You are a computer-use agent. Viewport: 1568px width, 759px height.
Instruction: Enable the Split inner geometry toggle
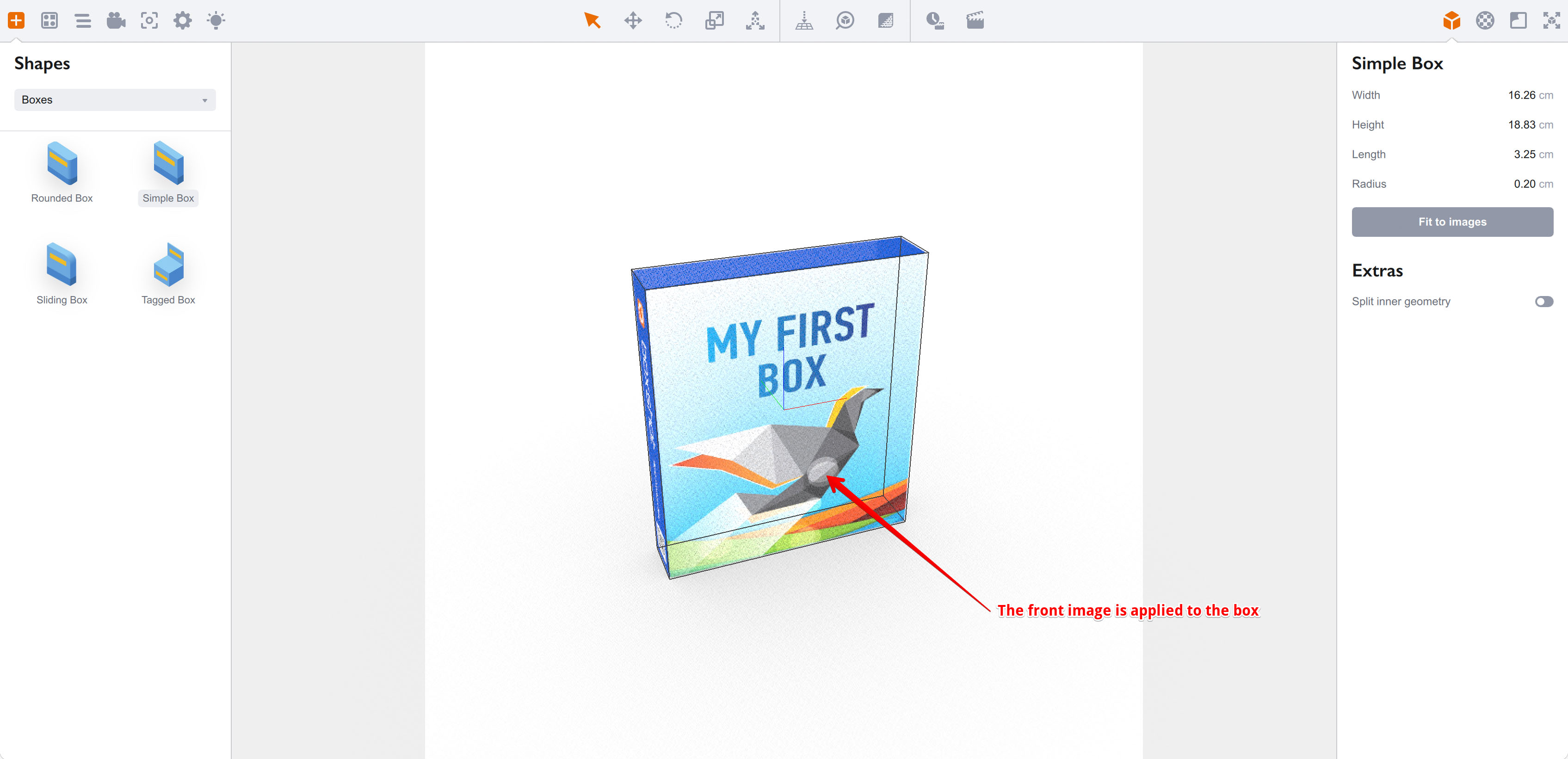(x=1544, y=301)
